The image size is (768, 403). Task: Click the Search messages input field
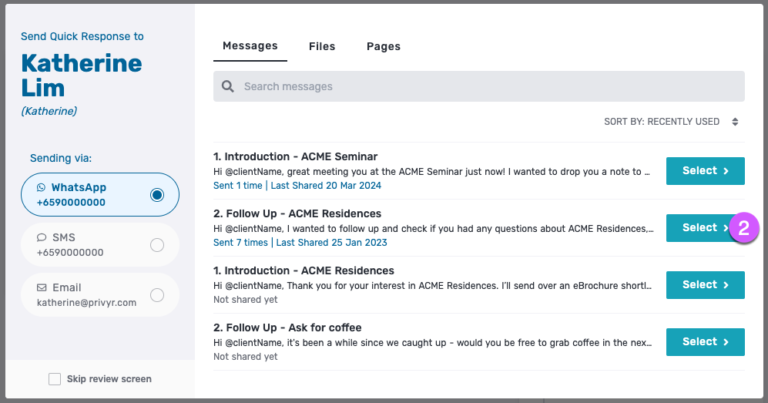pyautogui.click(x=479, y=87)
